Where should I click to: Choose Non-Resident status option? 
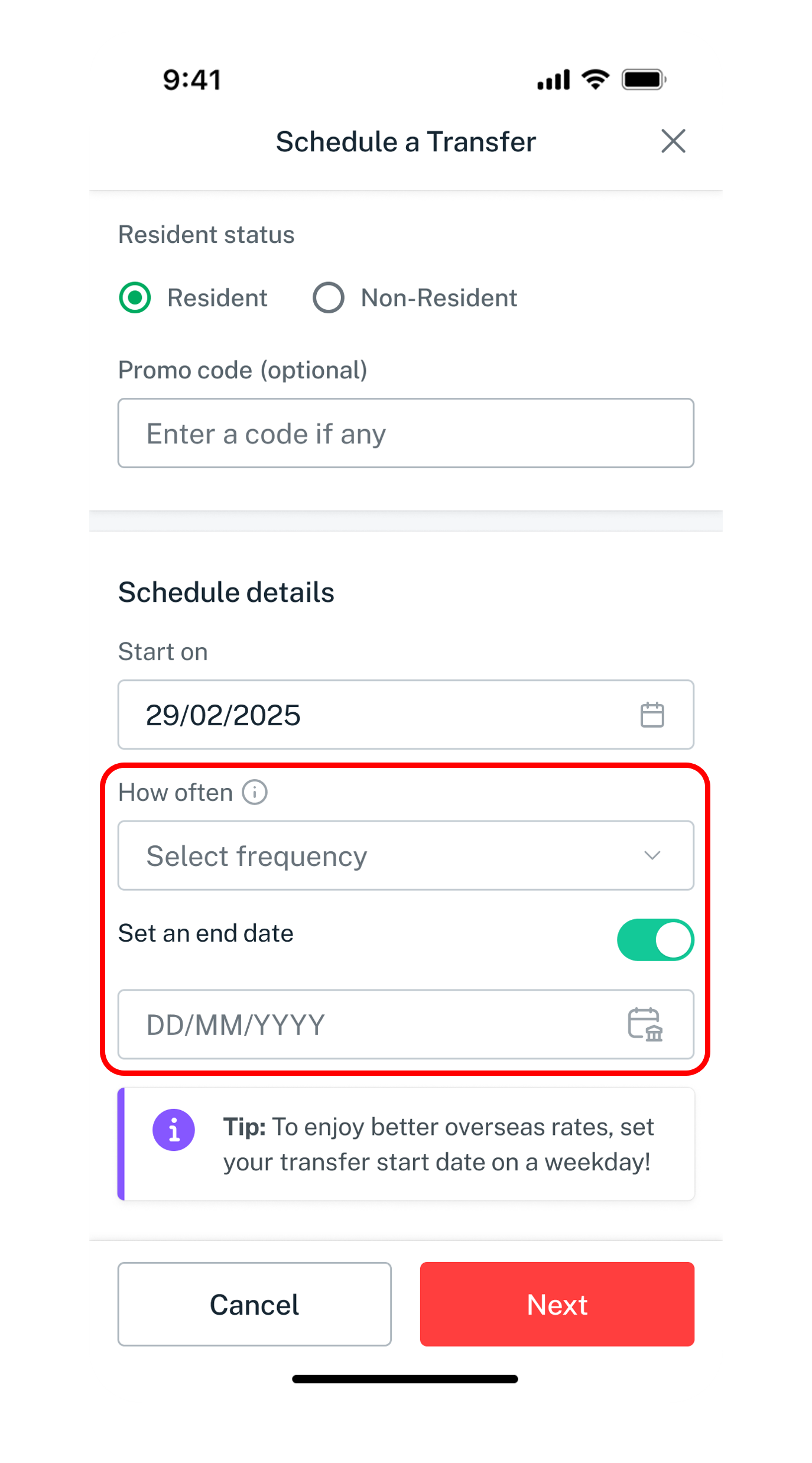point(329,297)
